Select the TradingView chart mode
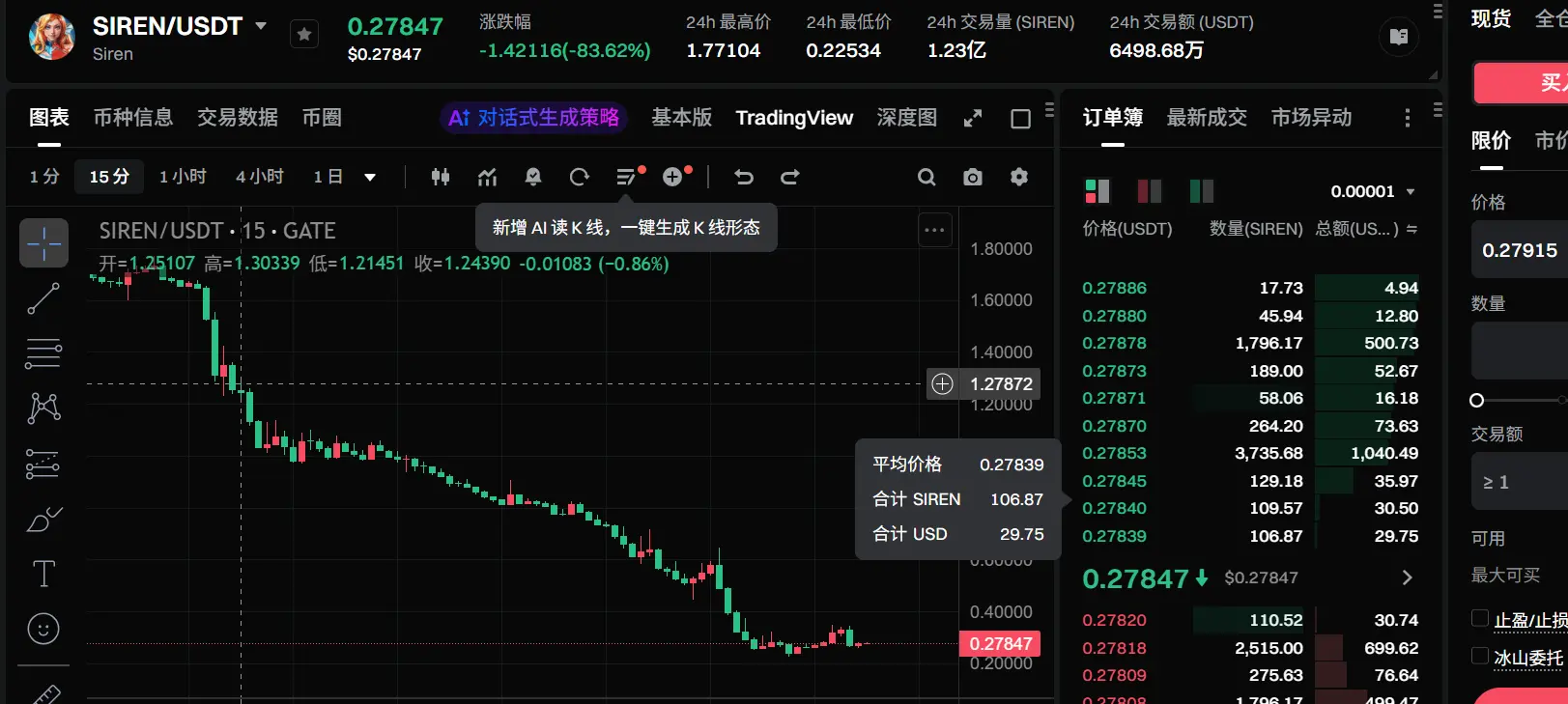 coord(794,118)
